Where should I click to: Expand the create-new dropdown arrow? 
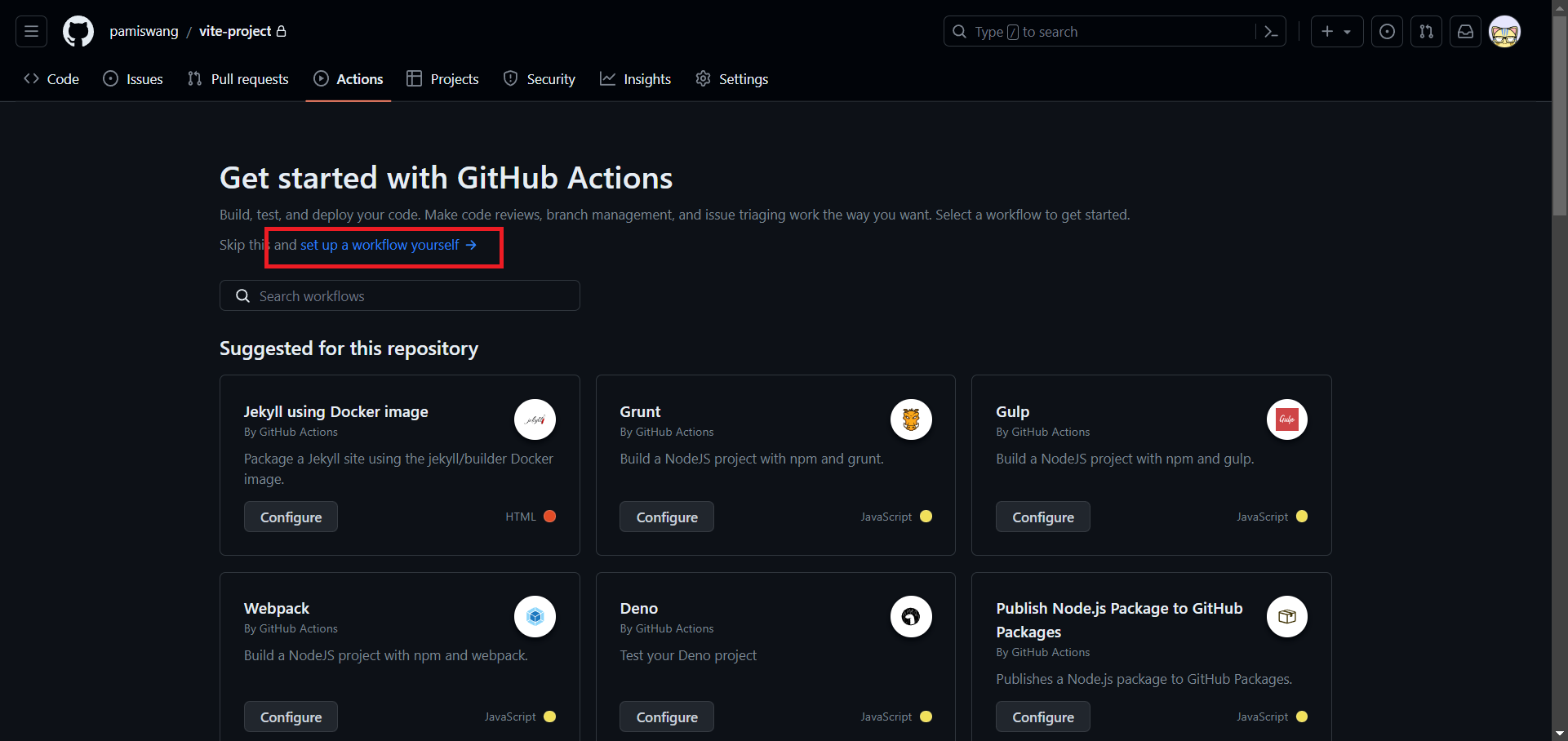point(1348,32)
